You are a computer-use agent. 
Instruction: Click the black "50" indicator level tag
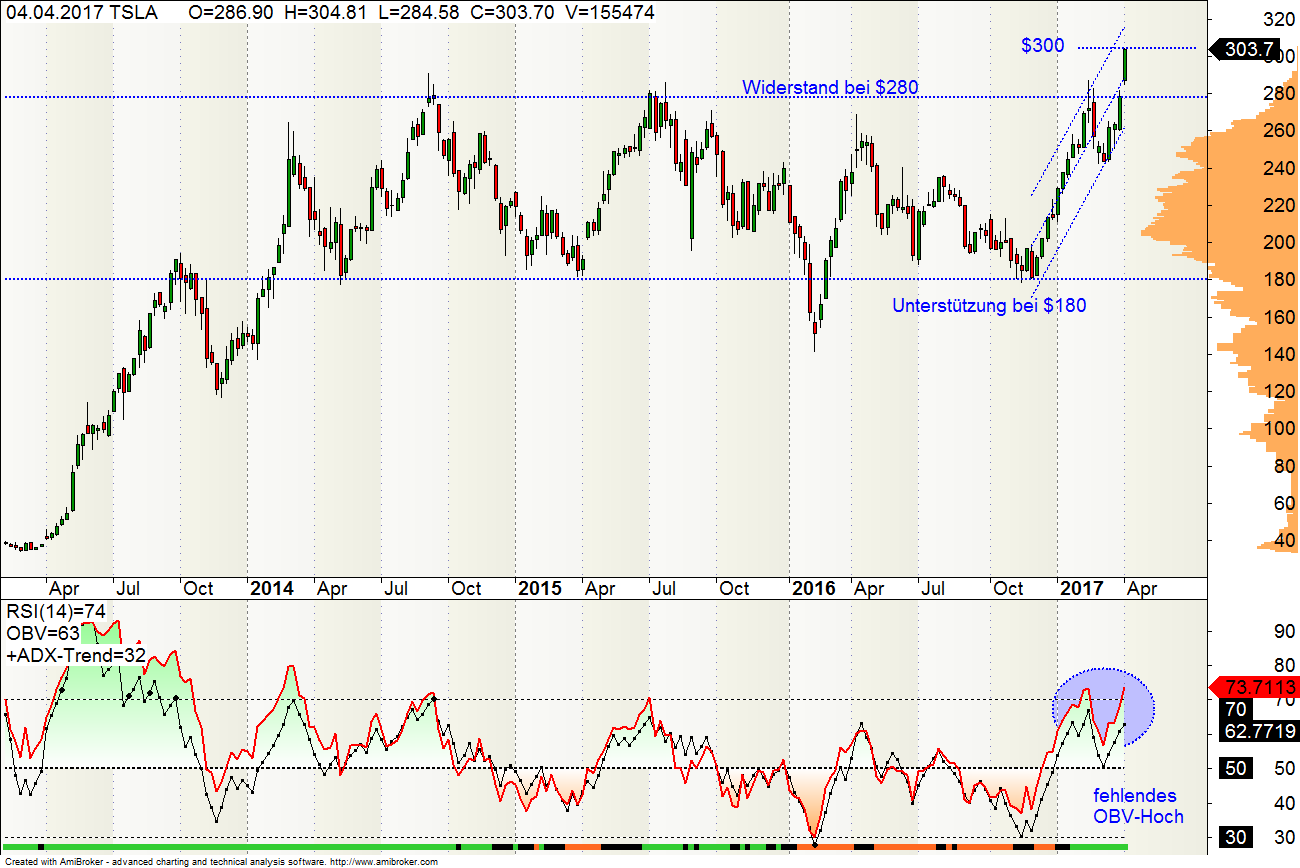coord(1234,768)
